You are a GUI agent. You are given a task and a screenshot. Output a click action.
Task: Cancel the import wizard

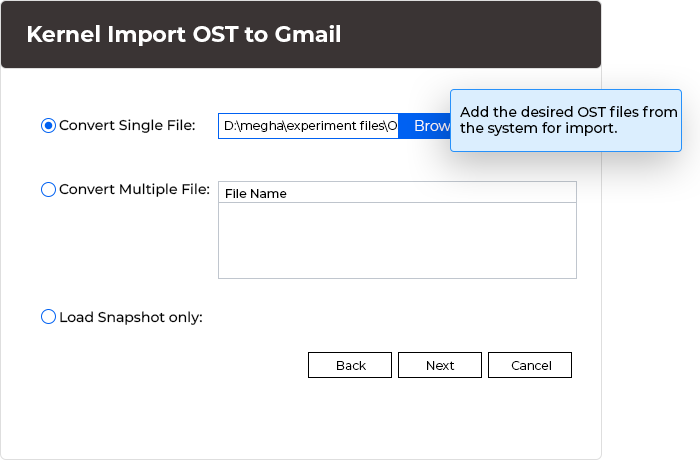(x=530, y=365)
